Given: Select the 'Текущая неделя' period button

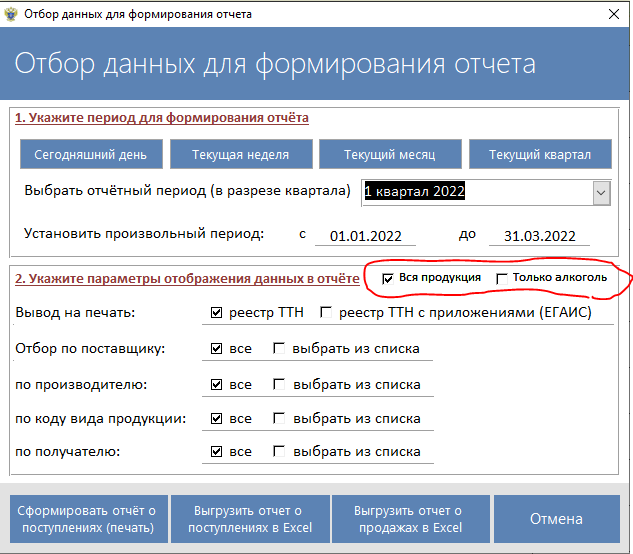Looking at the screenshot, I should point(240,155).
